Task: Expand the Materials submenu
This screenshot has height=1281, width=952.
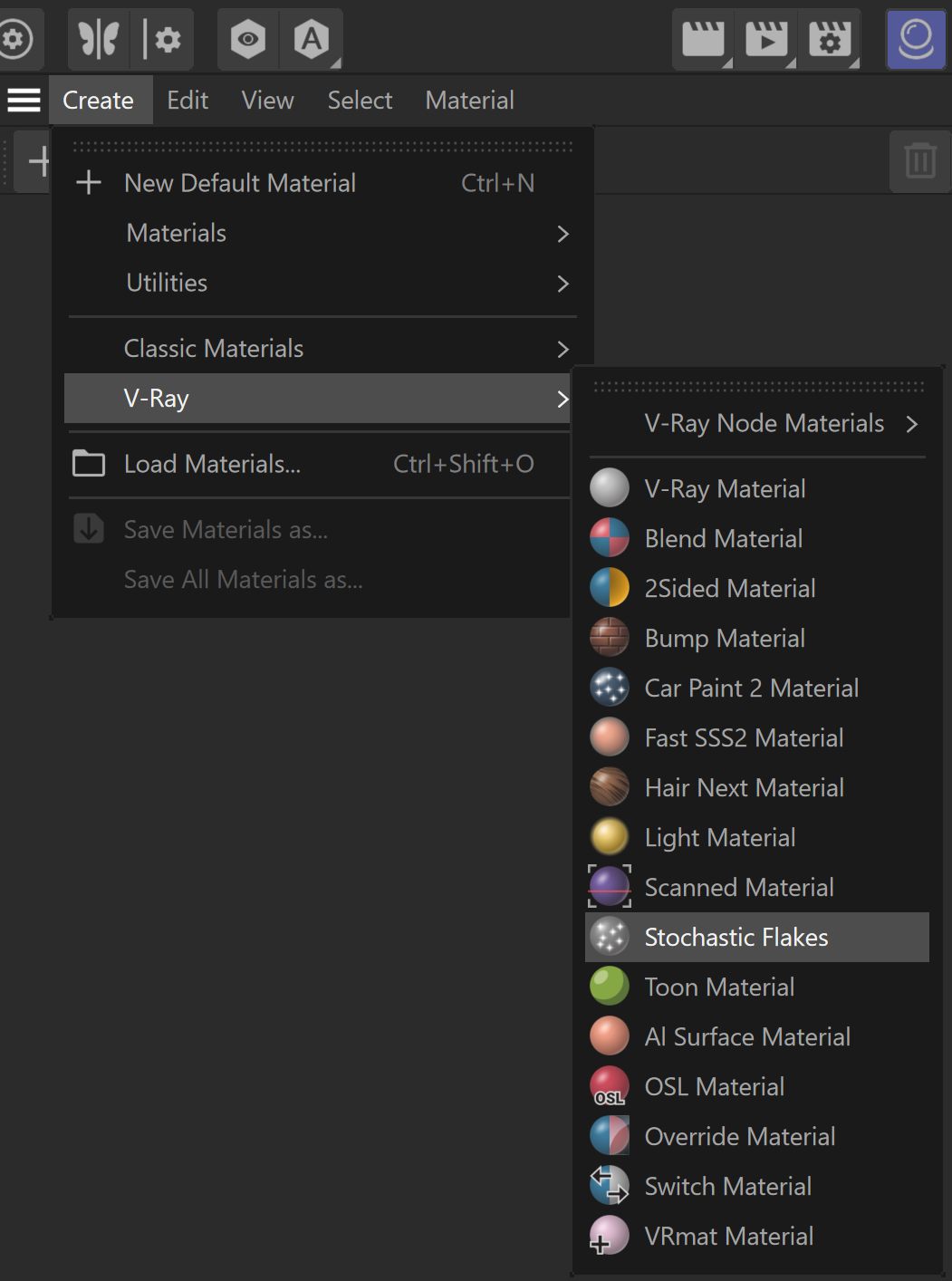Action: coord(322,234)
